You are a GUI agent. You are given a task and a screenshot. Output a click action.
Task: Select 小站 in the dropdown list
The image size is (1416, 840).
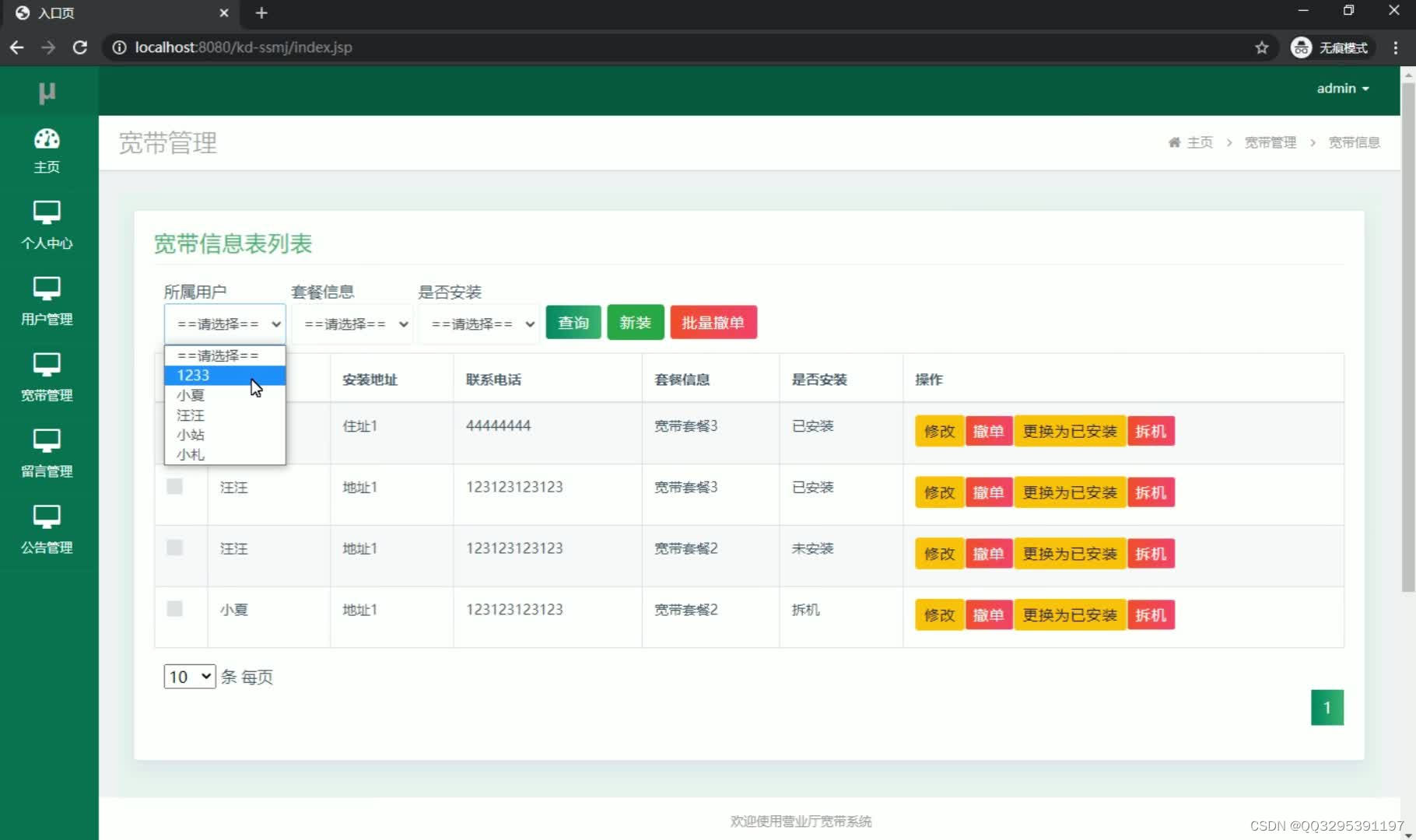[225, 435]
